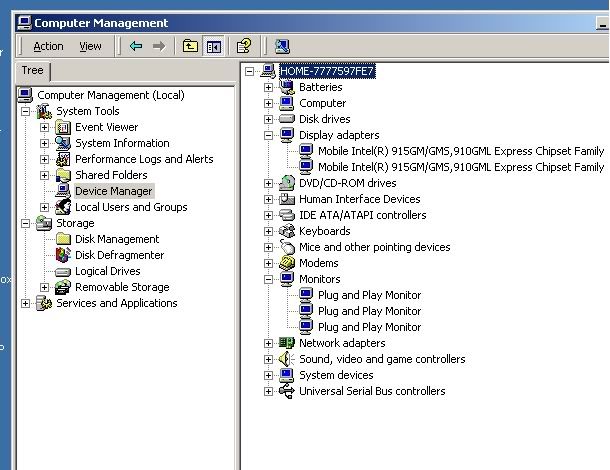Open the View menu

point(90,46)
